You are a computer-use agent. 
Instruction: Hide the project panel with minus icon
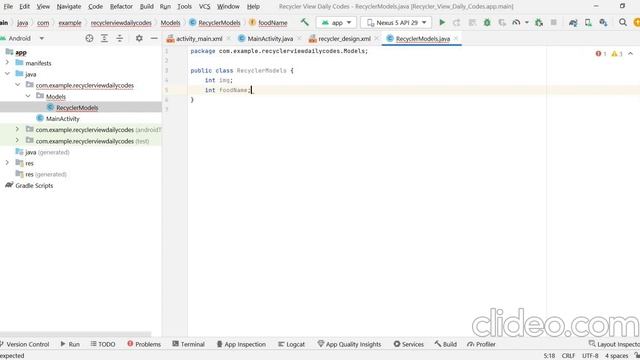coord(154,38)
